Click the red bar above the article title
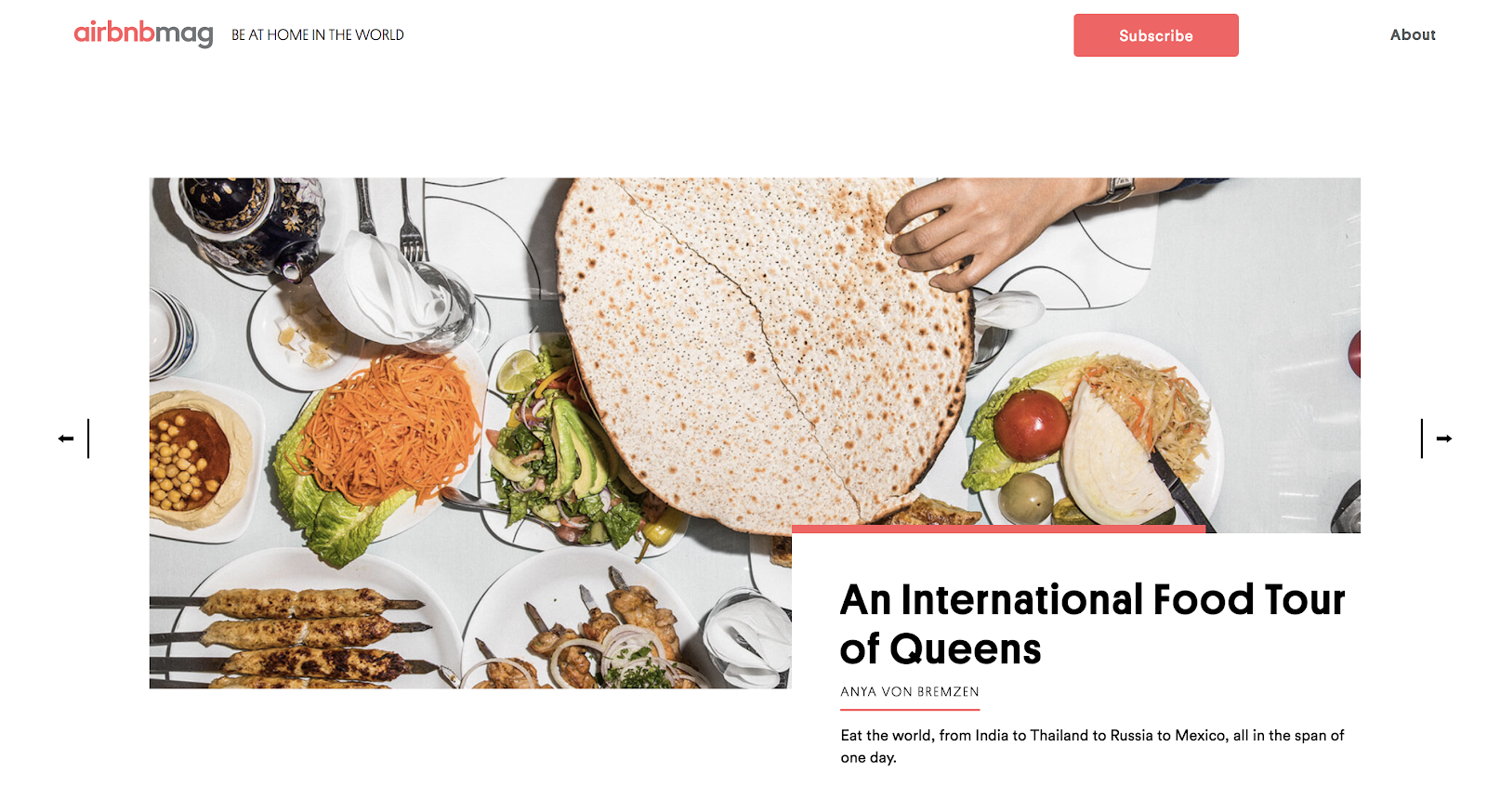The height and width of the screenshot is (812, 1487). point(998,529)
